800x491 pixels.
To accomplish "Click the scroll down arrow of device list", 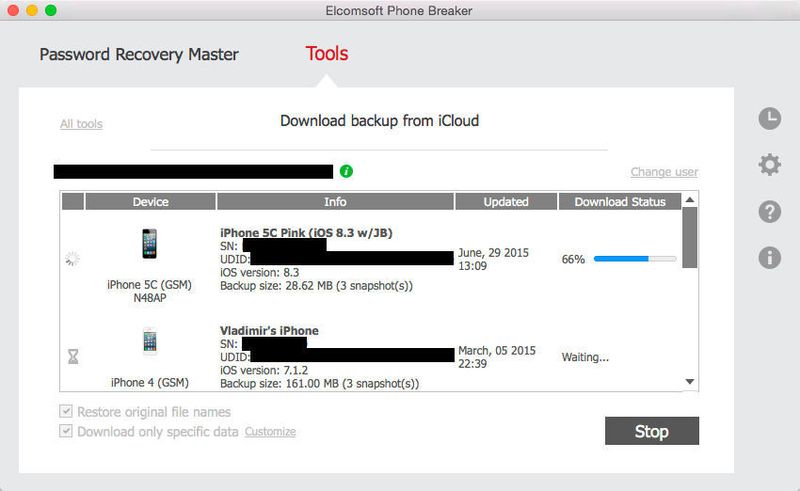I will (690, 382).
